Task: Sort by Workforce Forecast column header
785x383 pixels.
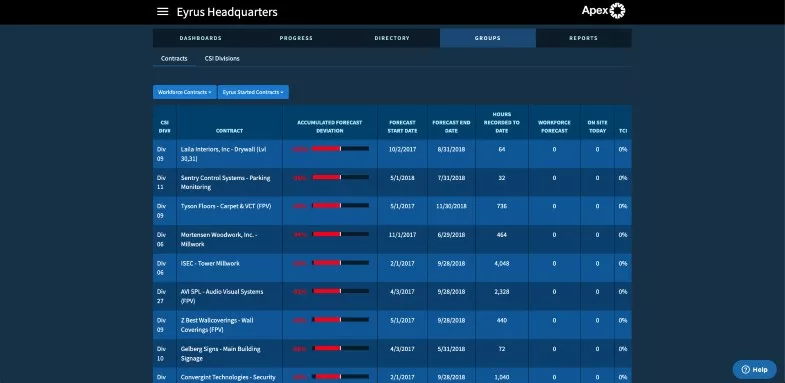Action: (554, 127)
